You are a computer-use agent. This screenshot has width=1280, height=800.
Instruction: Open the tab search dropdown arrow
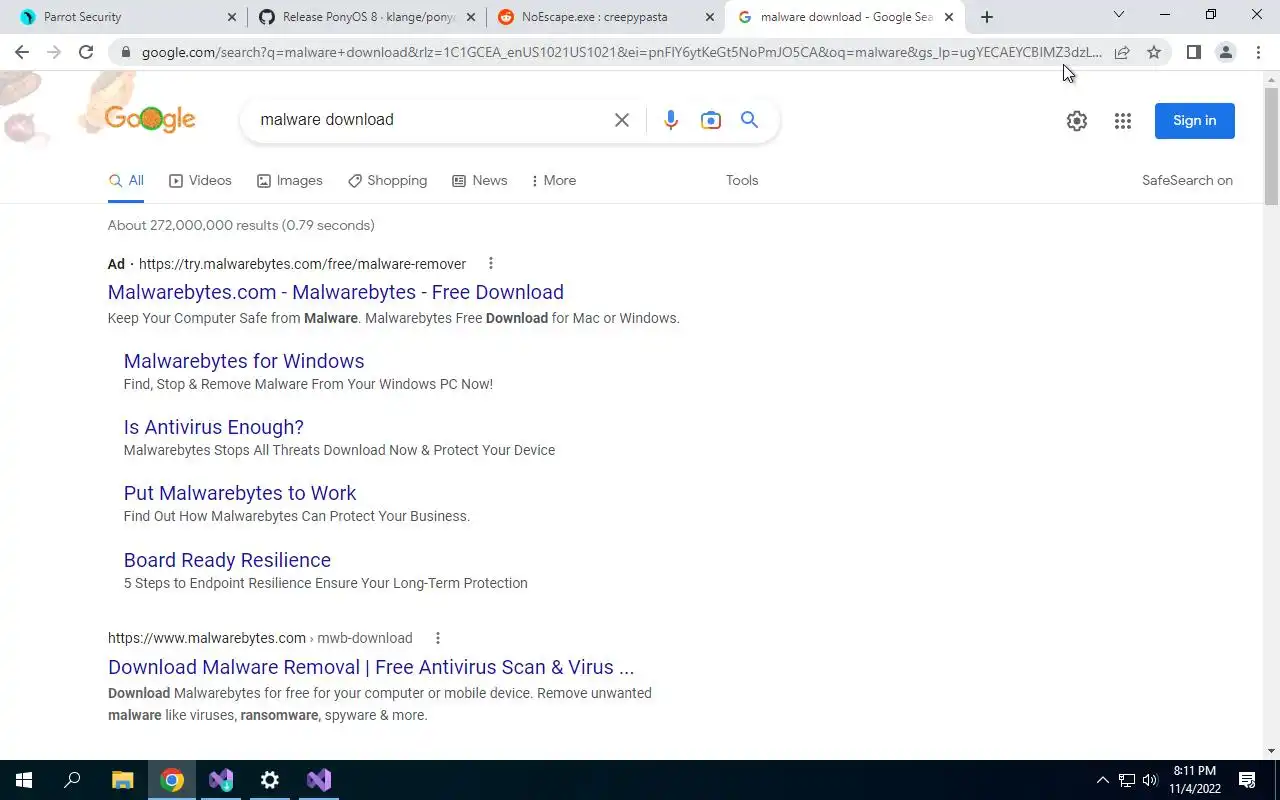[x=1119, y=15]
